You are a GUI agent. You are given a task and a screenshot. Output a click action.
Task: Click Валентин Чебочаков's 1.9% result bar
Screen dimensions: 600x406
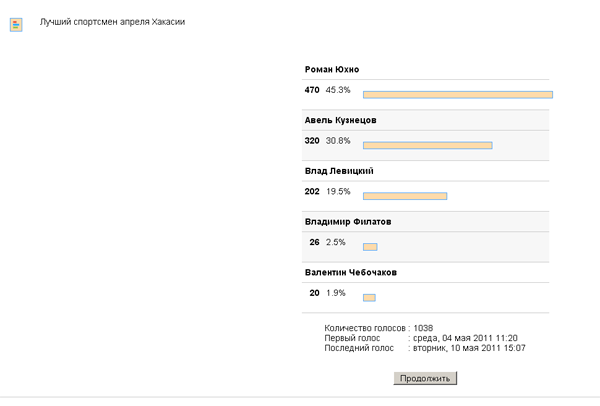pos(368,297)
